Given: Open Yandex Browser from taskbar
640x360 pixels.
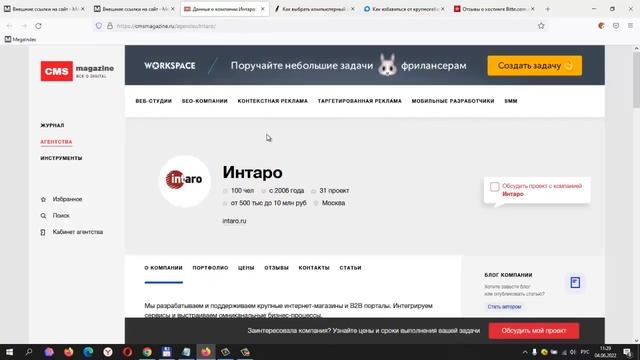Looking at the screenshot, I should point(108,352).
